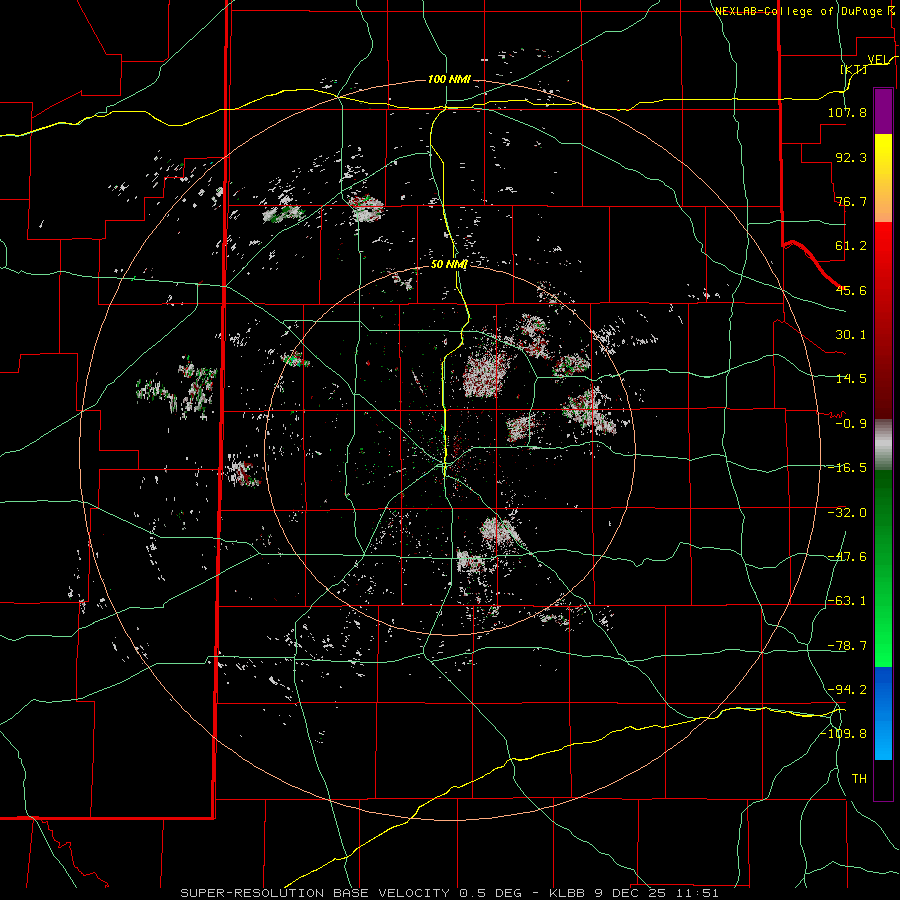Click the yellow-orange segment of color bar
The image size is (900, 900).
click(883, 178)
